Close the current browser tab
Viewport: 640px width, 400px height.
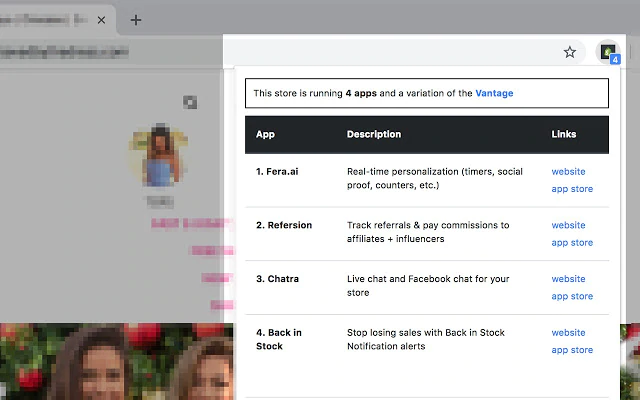pyautogui.click(x=101, y=20)
